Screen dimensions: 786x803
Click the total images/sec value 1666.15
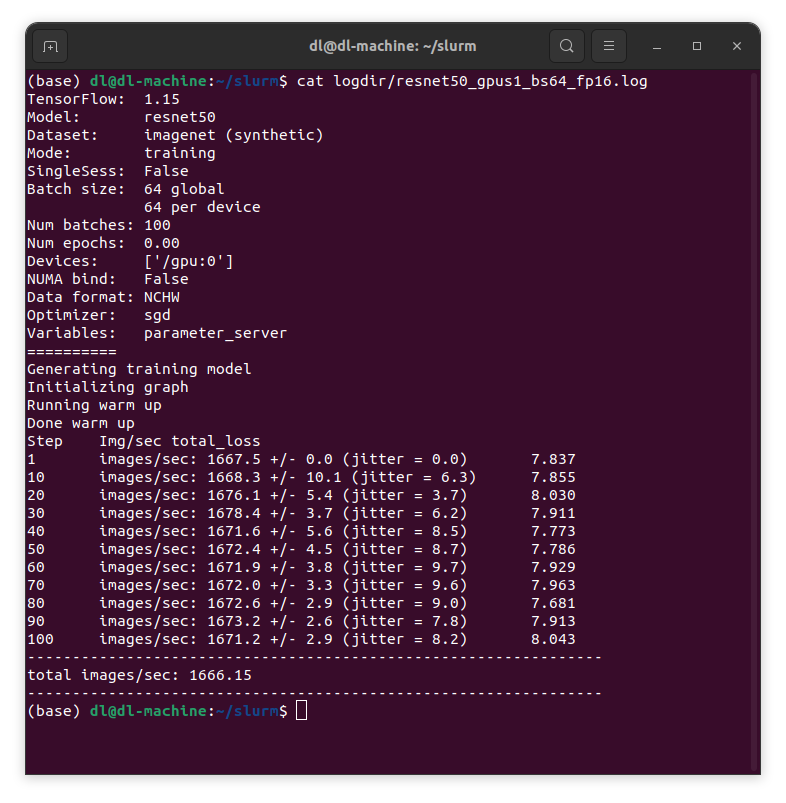[x=220, y=675]
